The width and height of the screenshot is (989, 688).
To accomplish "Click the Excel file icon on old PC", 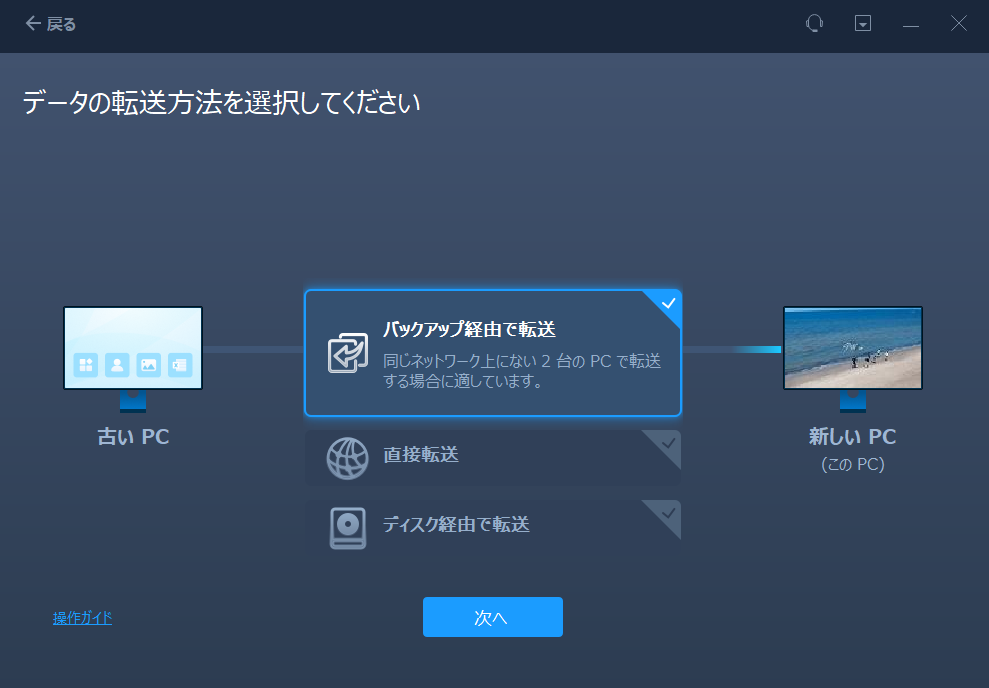I will click(x=179, y=365).
